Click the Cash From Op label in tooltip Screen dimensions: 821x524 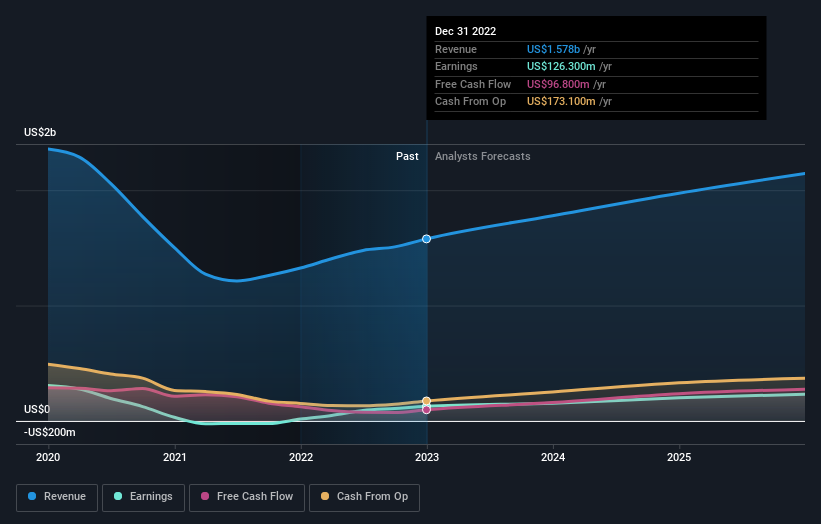(x=470, y=102)
